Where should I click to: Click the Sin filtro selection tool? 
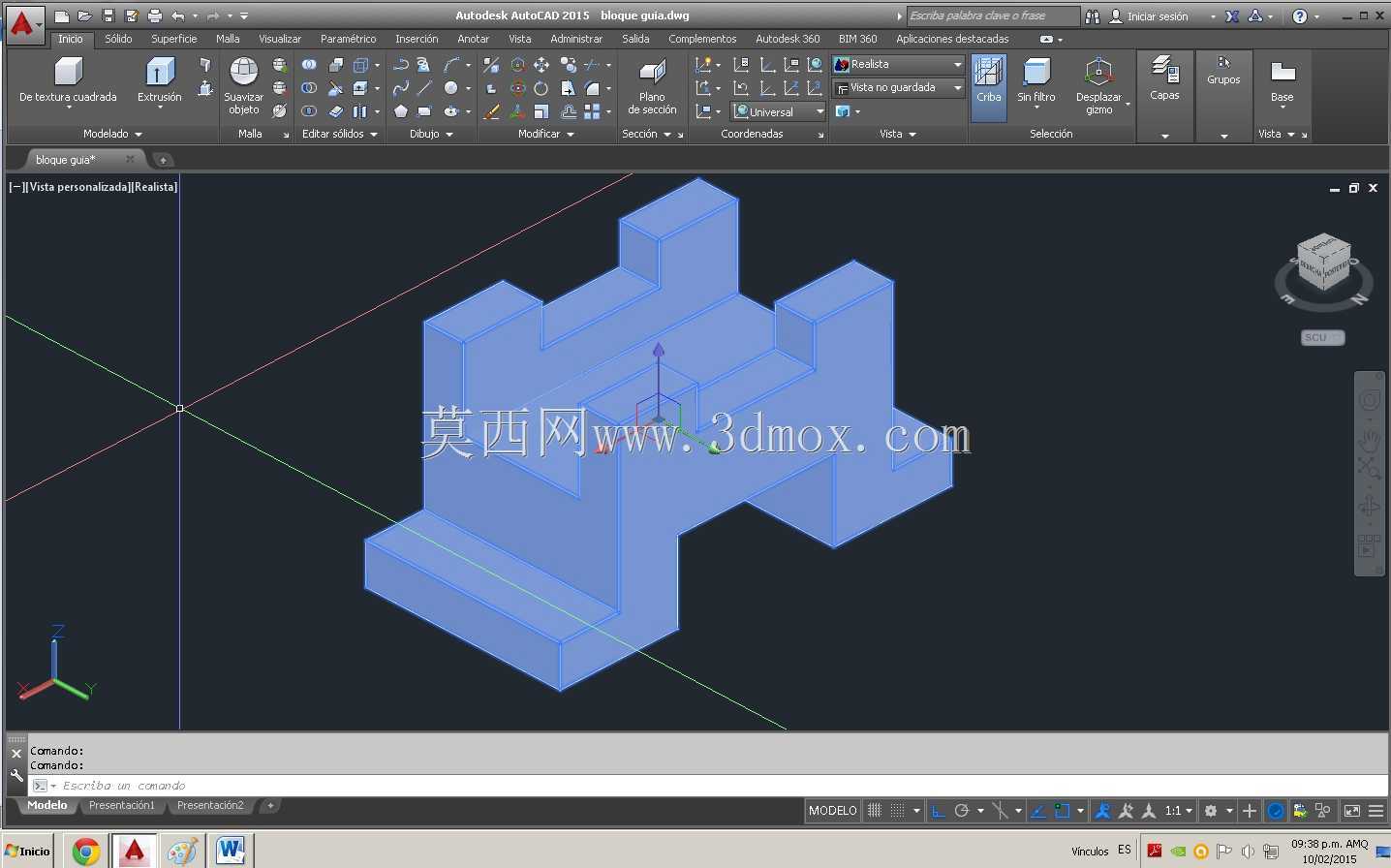pos(1036,80)
